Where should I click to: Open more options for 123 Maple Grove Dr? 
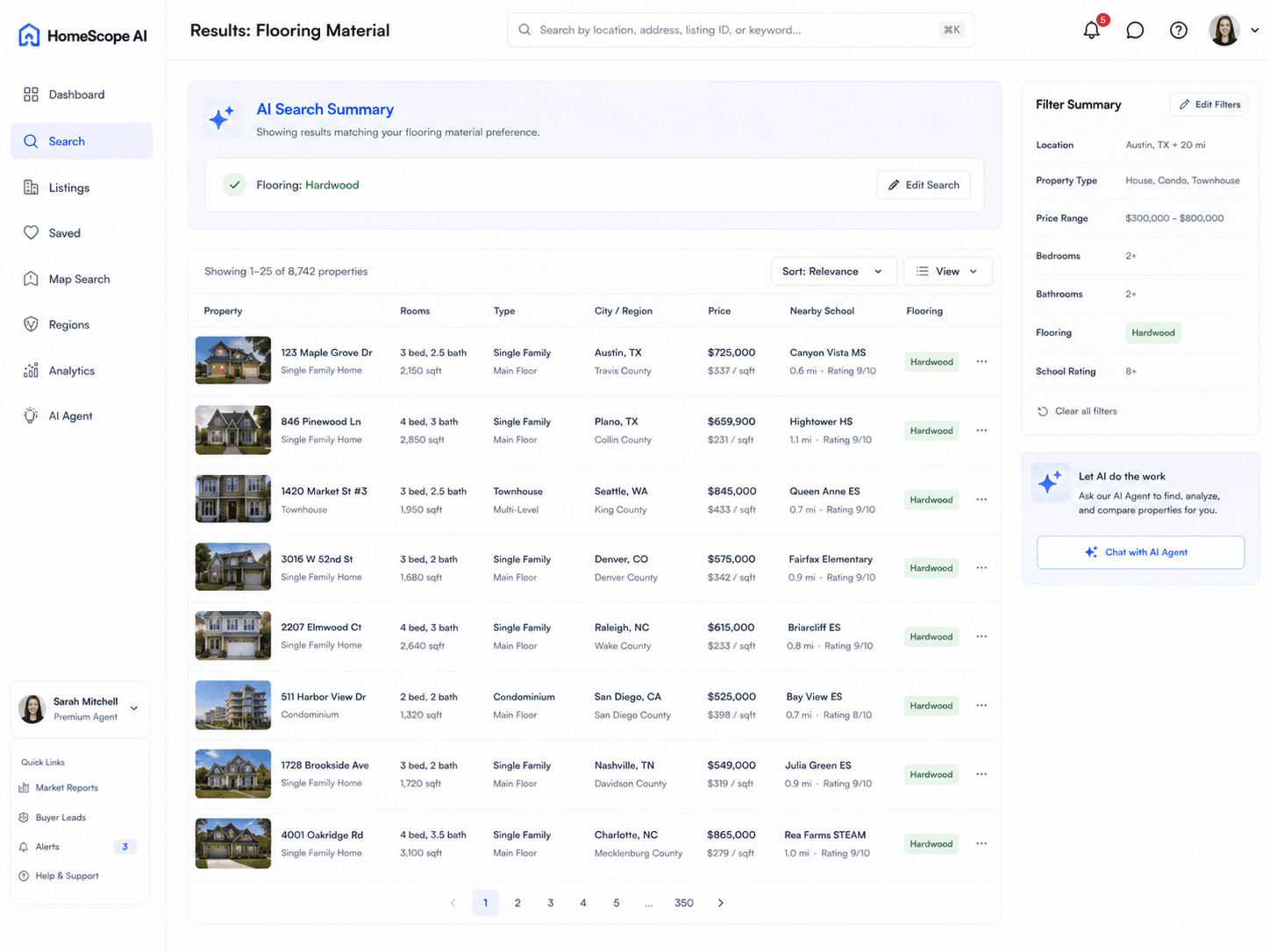tap(981, 361)
